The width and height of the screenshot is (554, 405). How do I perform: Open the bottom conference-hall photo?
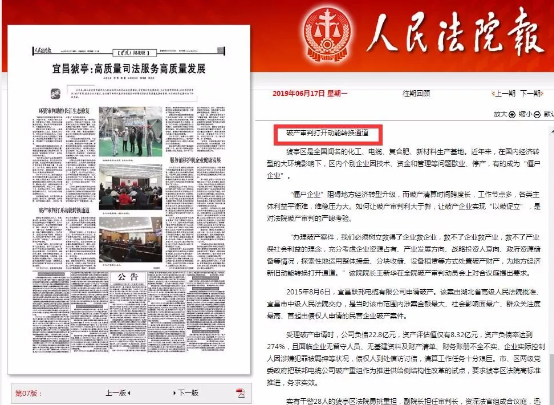(x=130, y=239)
